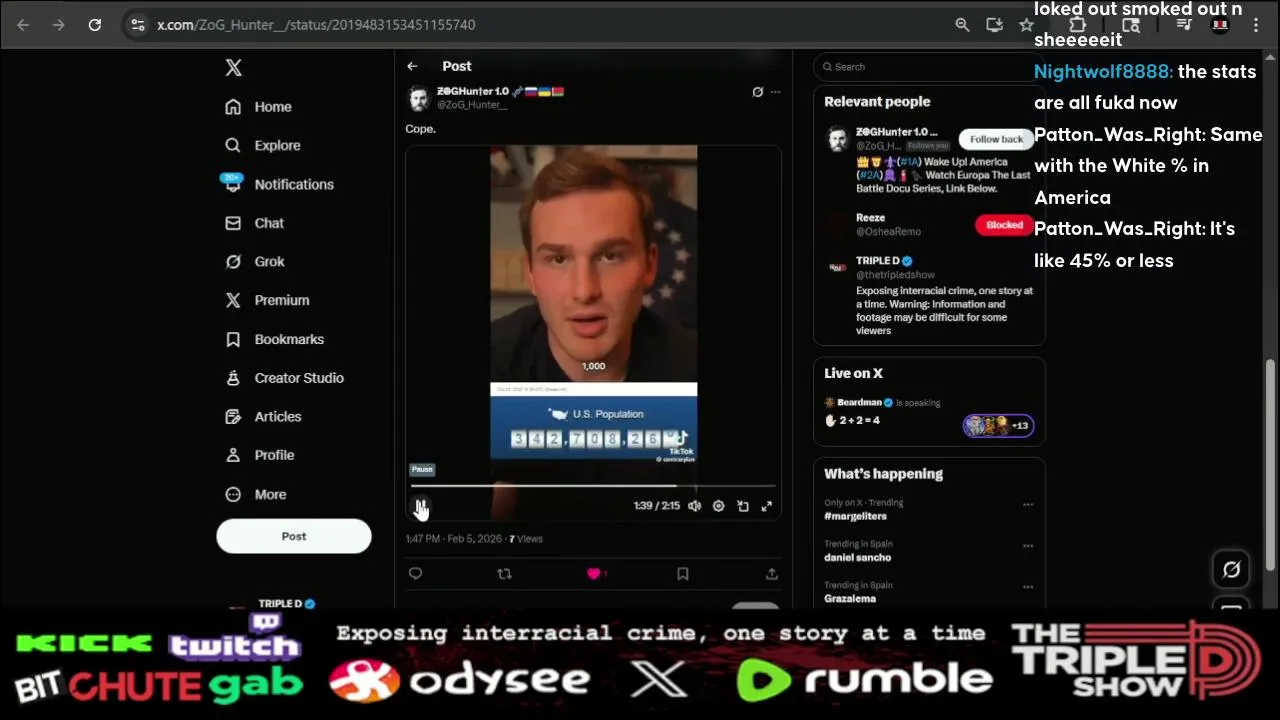Screen dimensions: 1280x720
Task: Toggle picture-in-picture on video
Action: click(743, 506)
